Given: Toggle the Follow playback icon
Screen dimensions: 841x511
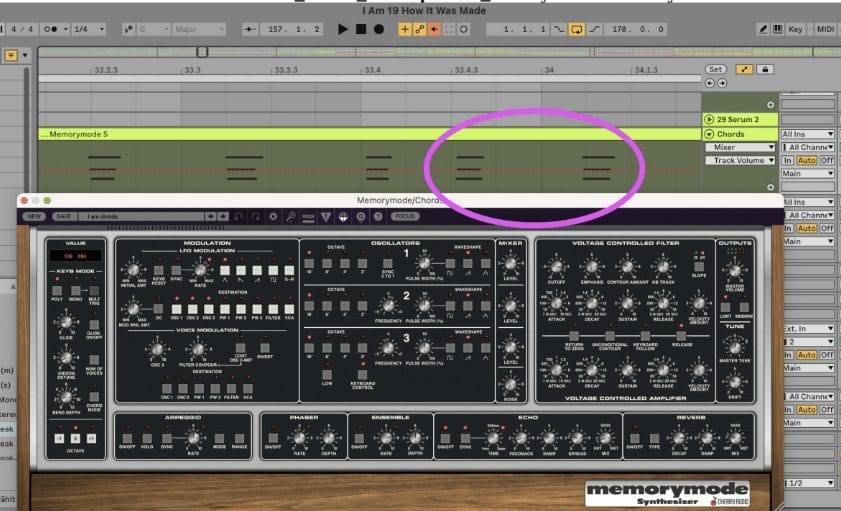Looking at the screenshot, I should (250, 29).
